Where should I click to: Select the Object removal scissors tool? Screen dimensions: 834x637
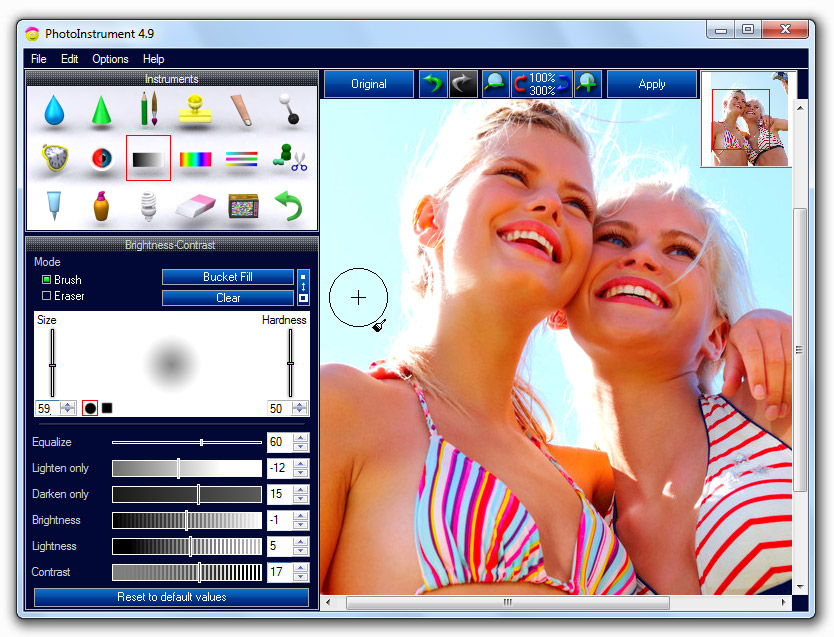coord(289,158)
